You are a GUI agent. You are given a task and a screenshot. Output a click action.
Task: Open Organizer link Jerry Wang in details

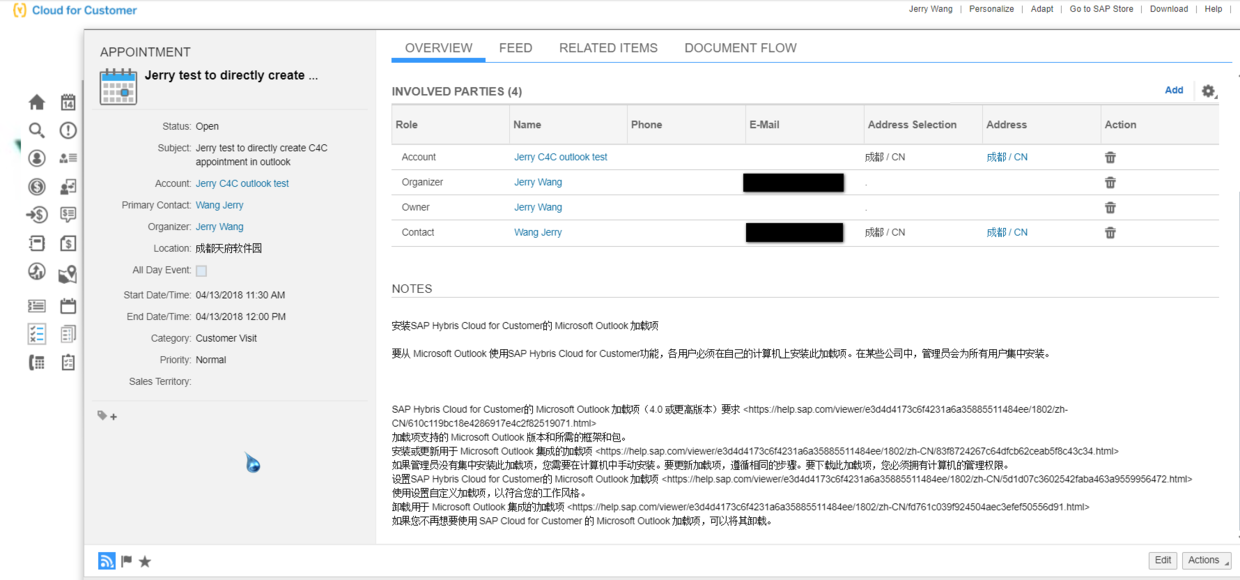coord(219,227)
